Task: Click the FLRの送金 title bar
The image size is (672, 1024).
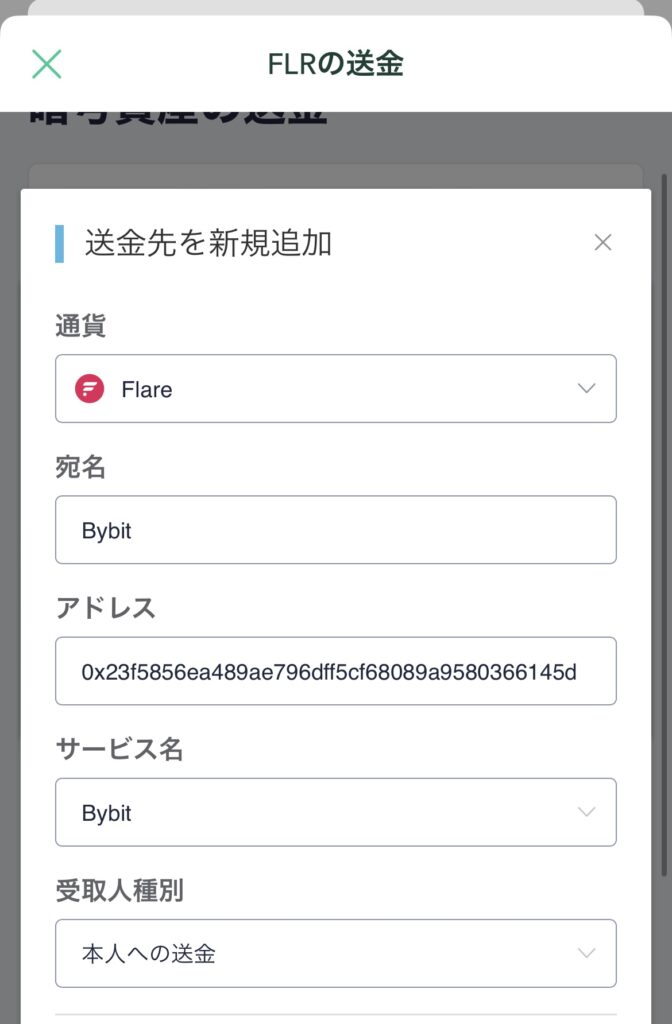Action: [336, 65]
